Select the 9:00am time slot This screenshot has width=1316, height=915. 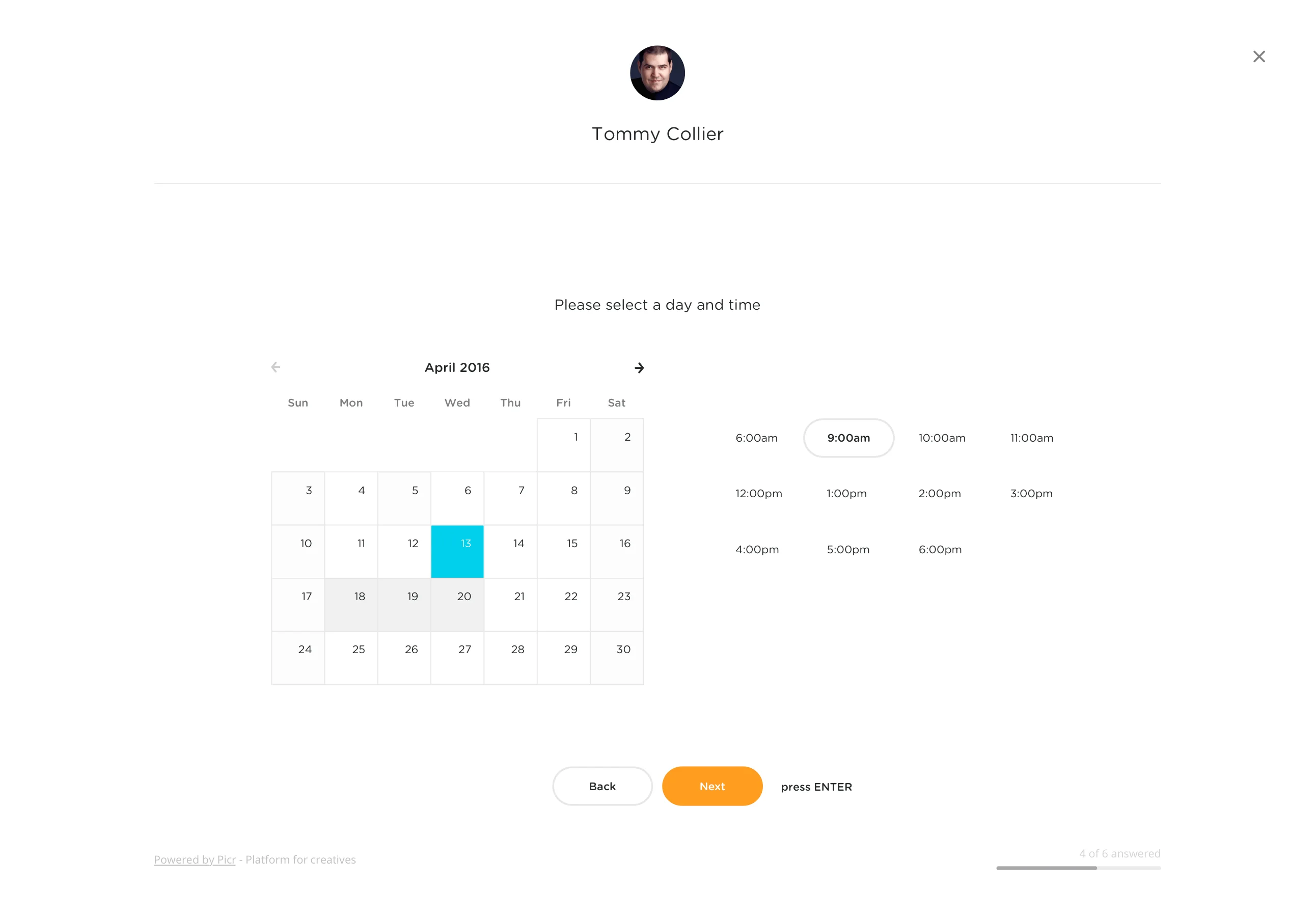coord(848,438)
